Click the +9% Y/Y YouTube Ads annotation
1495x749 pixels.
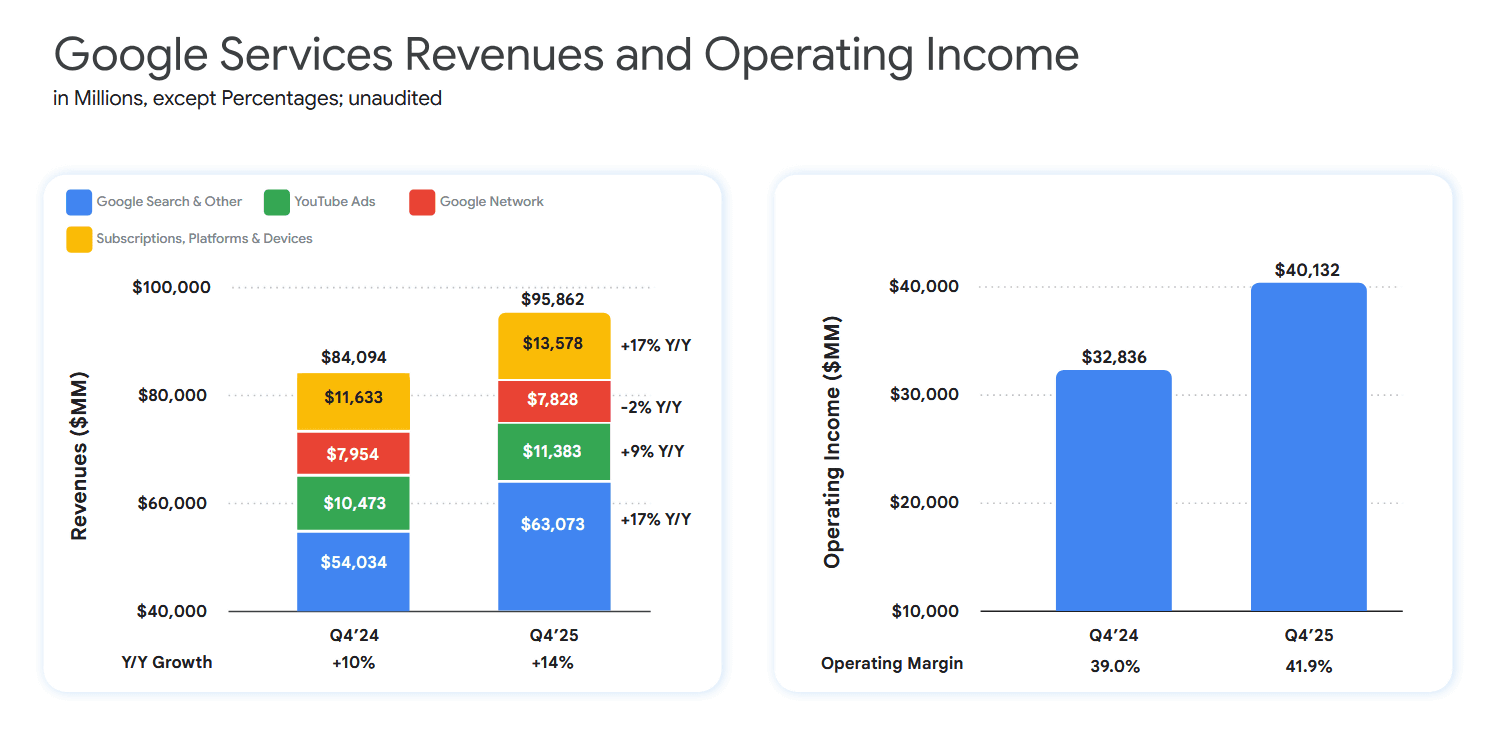point(652,451)
